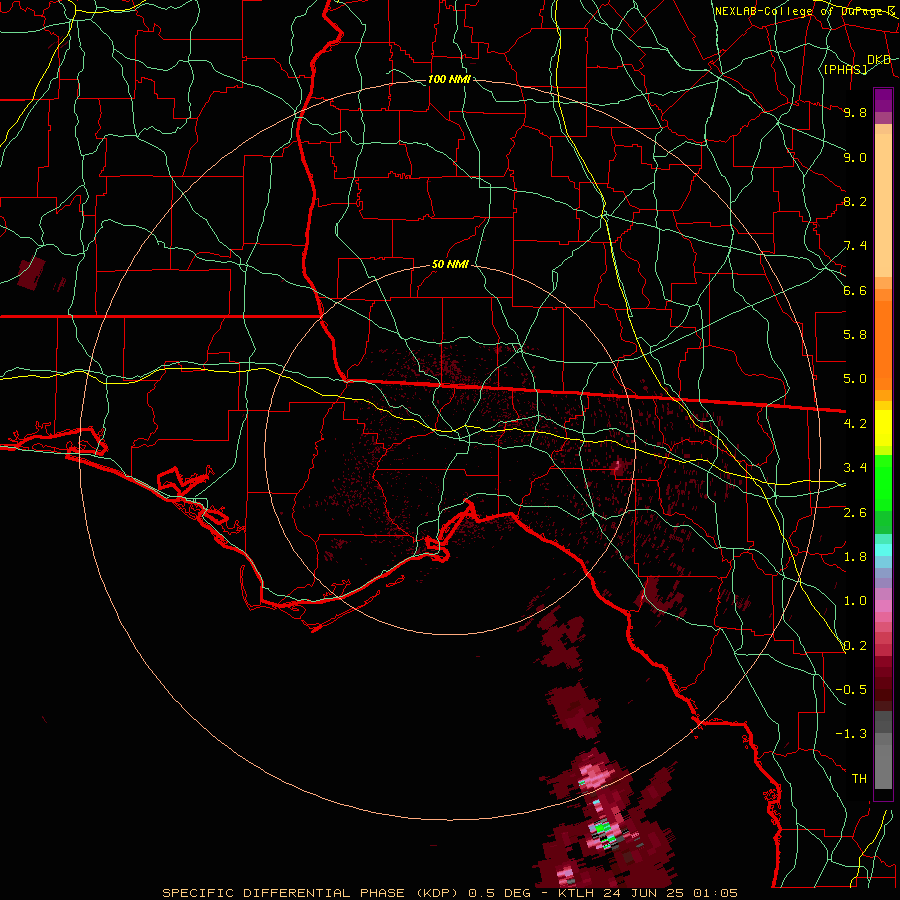Click the KDP product title at bottom

click(x=449, y=893)
